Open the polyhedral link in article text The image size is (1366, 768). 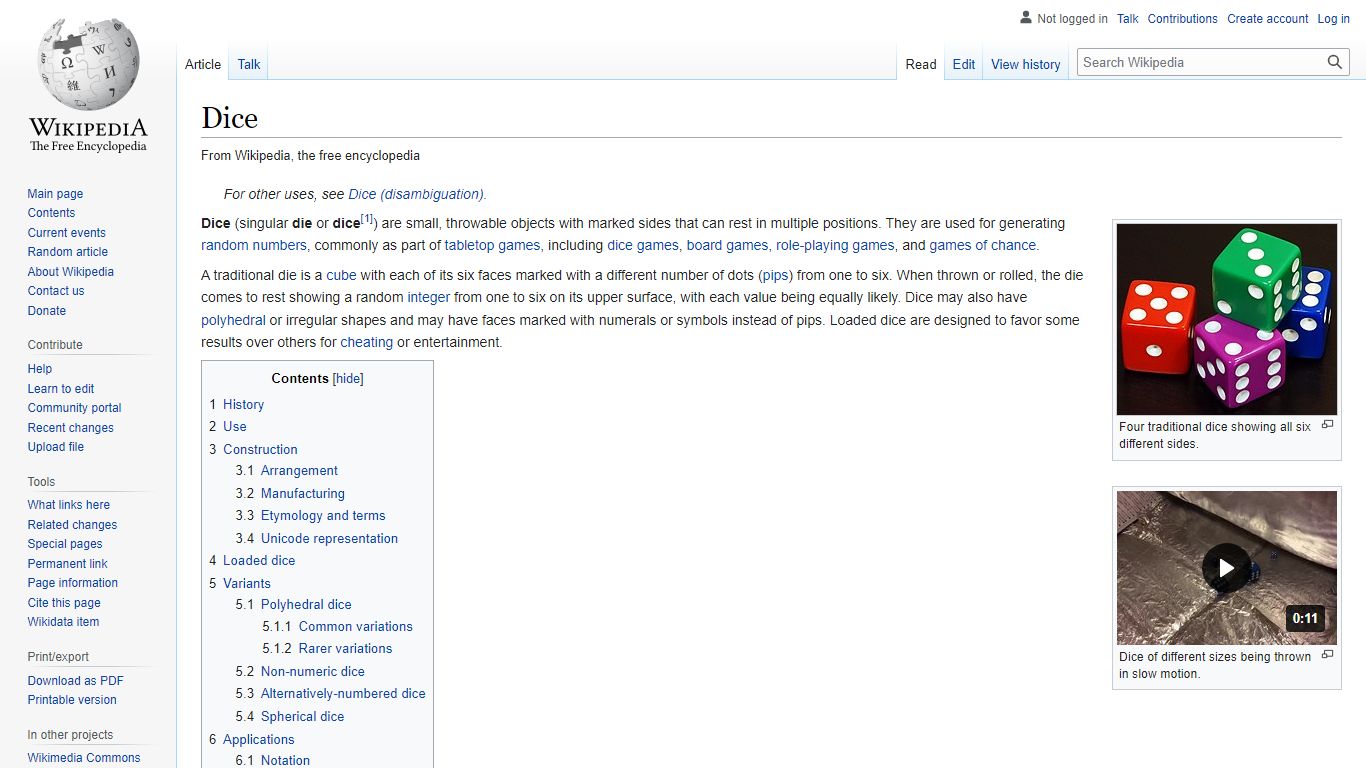click(x=233, y=320)
